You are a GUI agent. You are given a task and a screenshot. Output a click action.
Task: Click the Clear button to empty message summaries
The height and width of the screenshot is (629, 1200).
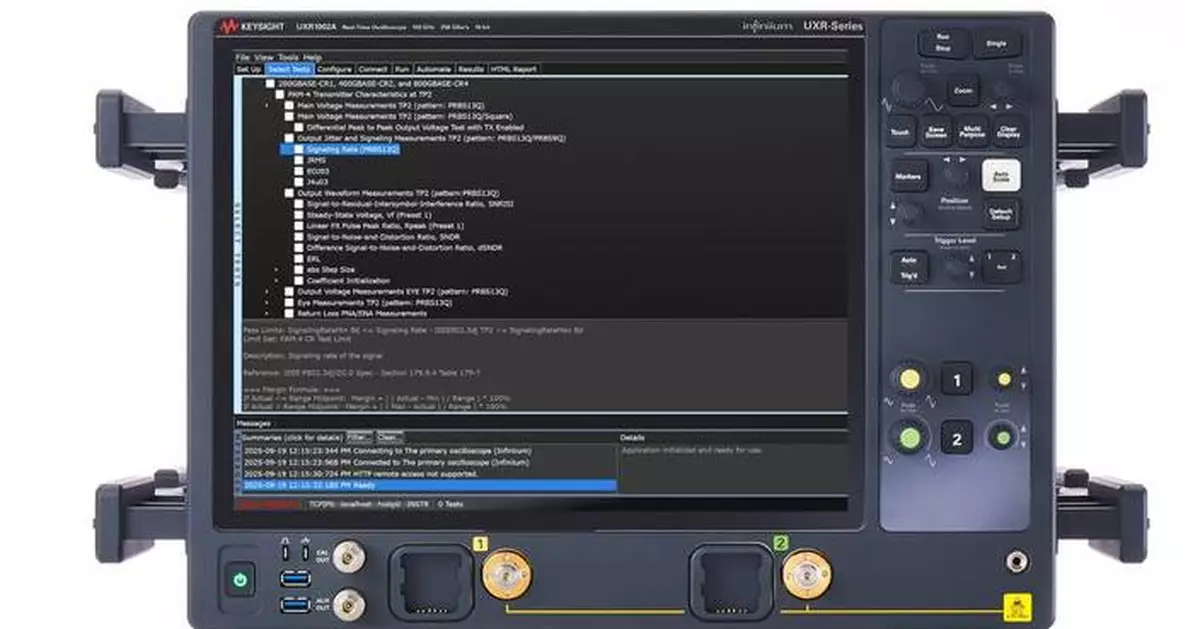tap(387, 436)
